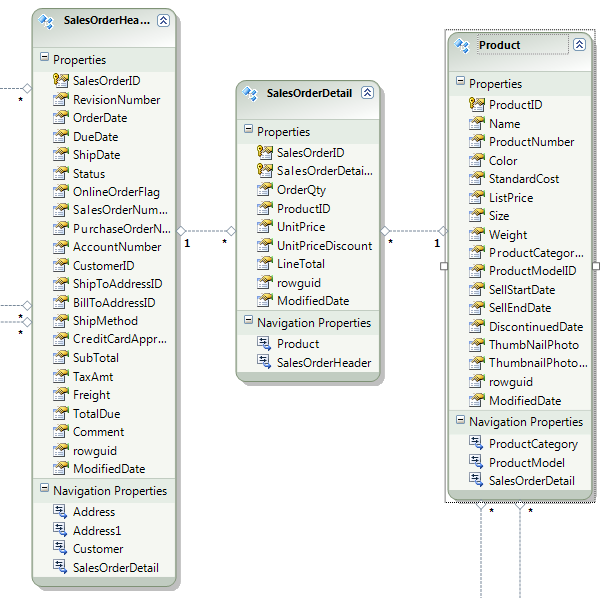601x598 pixels.
Task: Click property icon beside LineTotal
Action: pos(264,263)
